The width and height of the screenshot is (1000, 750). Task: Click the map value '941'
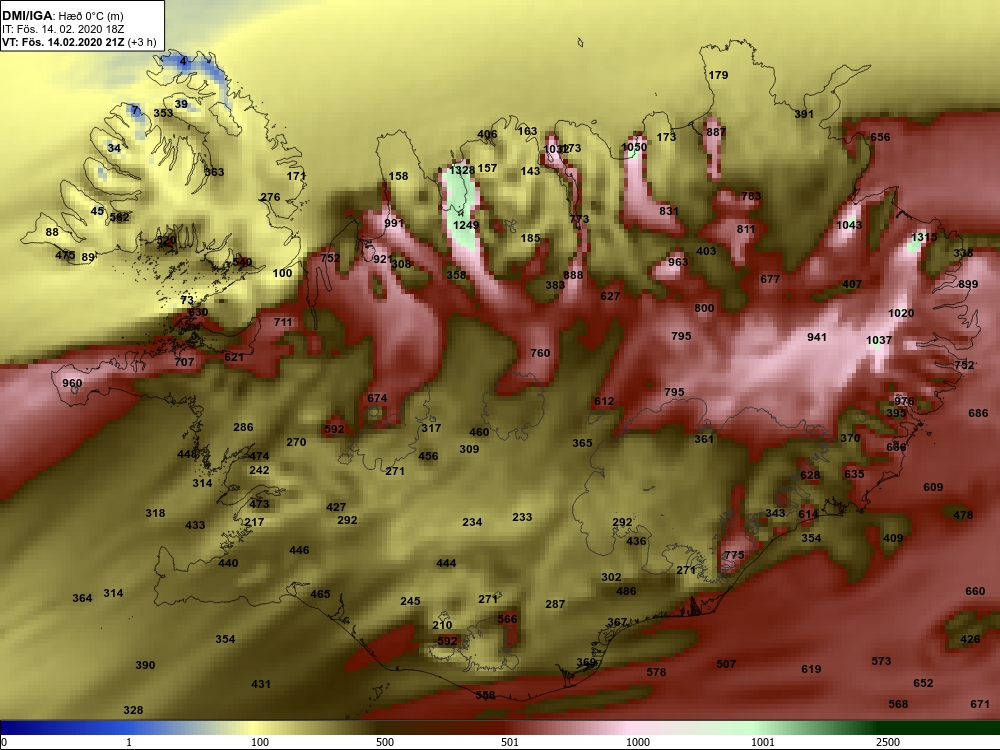tap(816, 337)
